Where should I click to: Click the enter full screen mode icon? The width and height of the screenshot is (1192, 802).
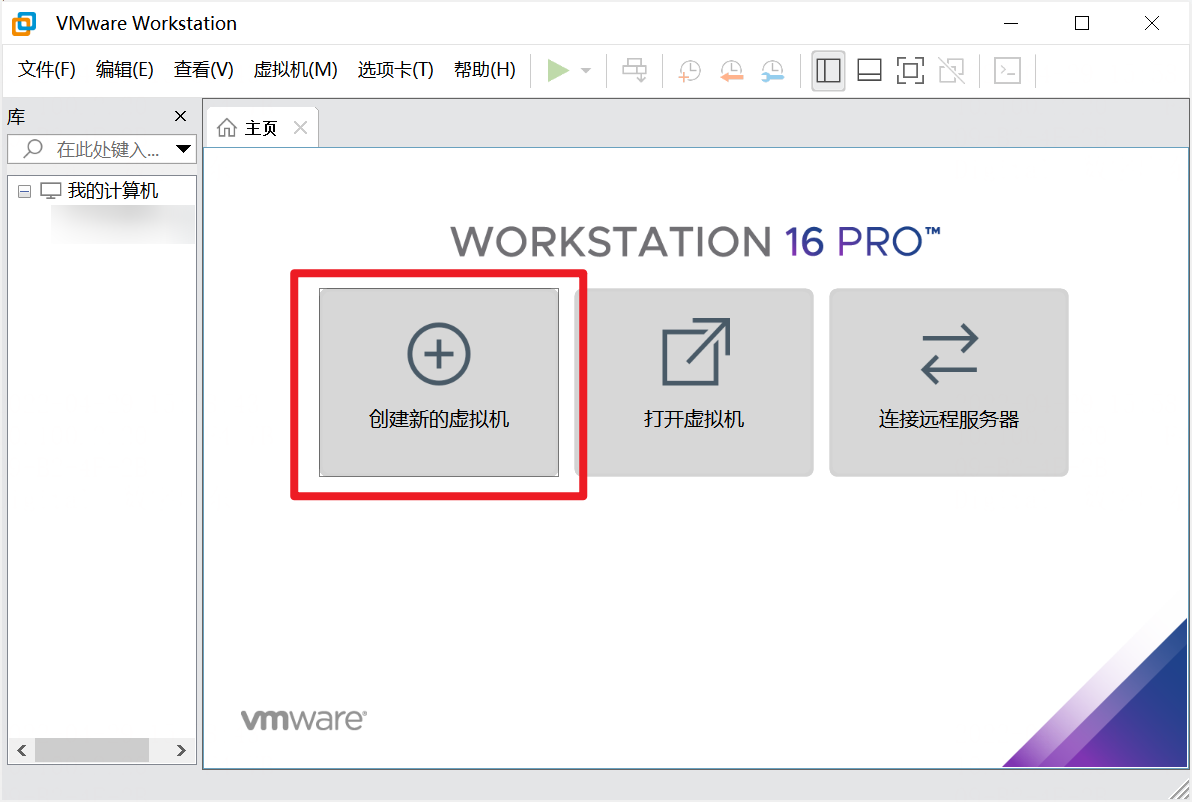point(910,71)
